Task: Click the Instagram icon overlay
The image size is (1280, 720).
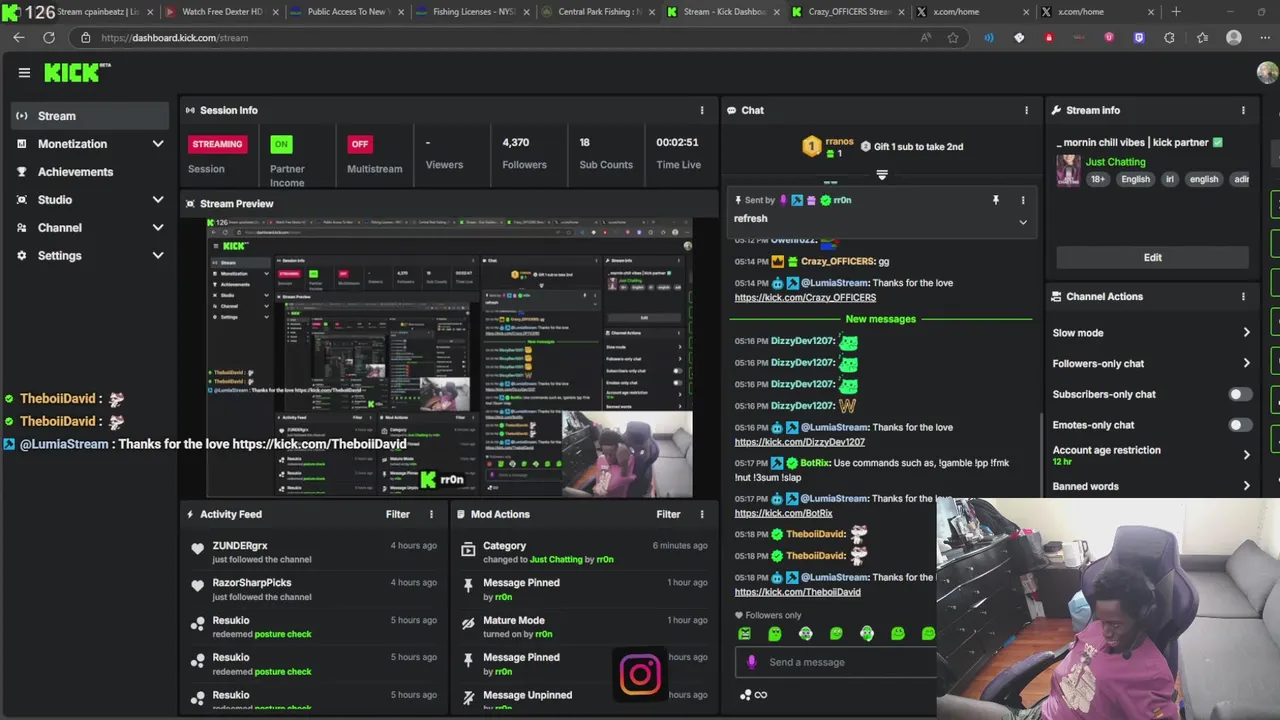Action: pyautogui.click(x=640, y=675)
